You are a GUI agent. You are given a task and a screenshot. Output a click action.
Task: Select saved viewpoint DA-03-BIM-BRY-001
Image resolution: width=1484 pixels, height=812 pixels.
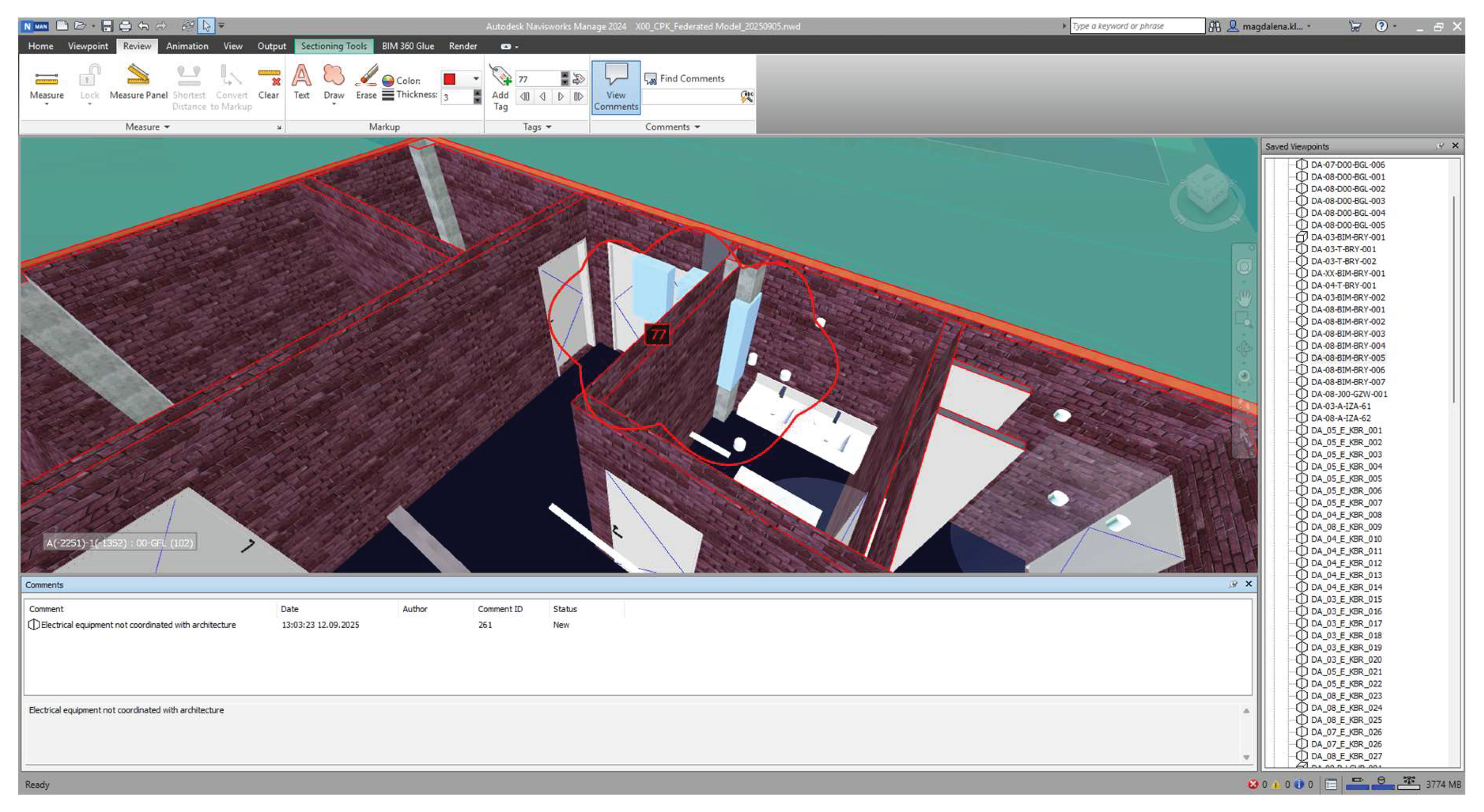pyautogui.click(x=1347, y=237)
